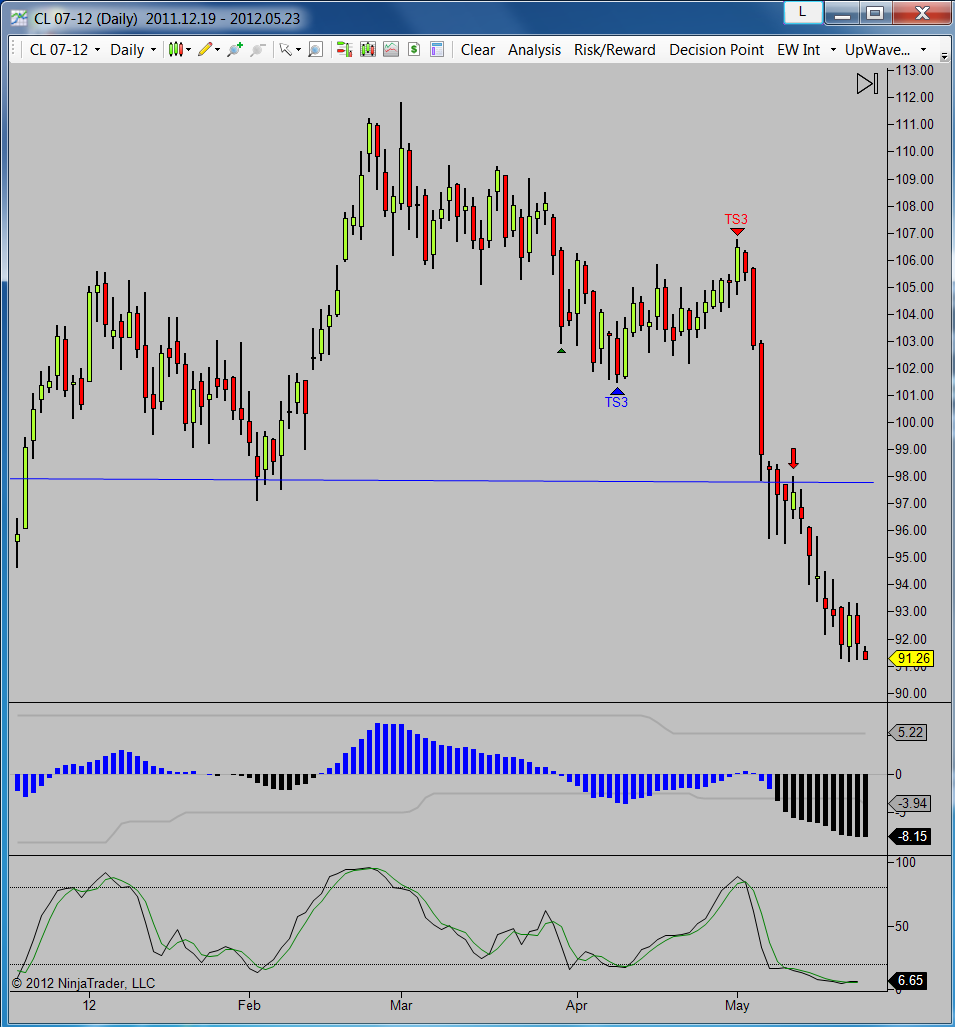The width and height of the screenshot is (955, 1027).
Task: Open the indicators line chart icon
Action: 391,50
